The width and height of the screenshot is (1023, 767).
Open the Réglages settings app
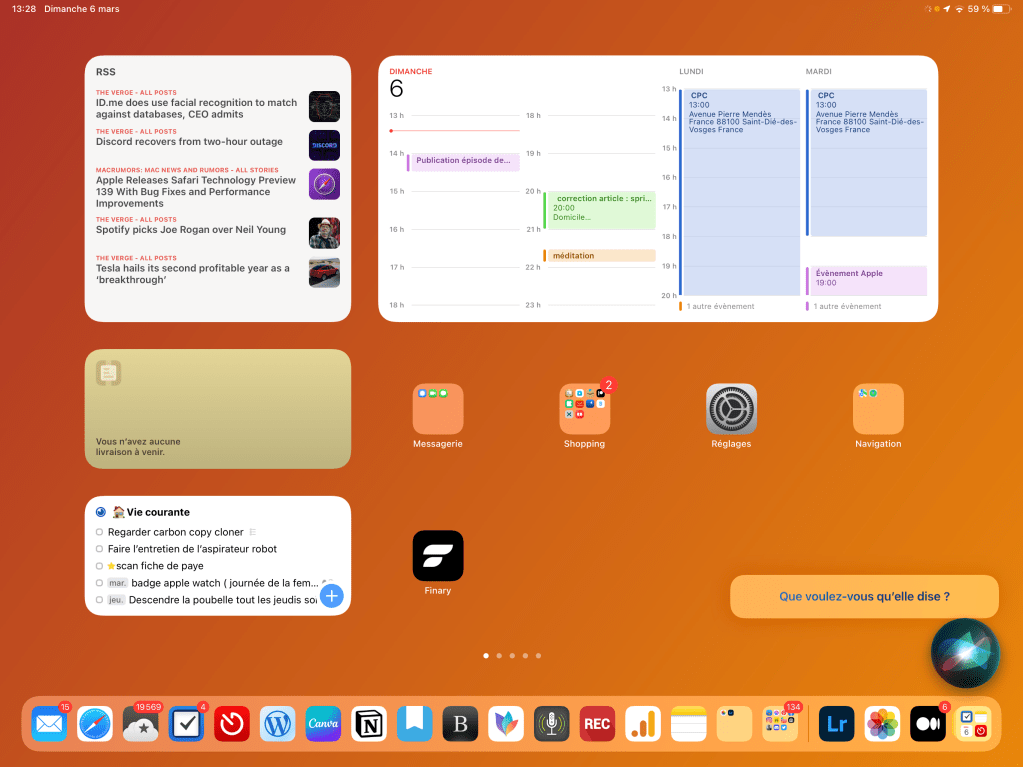pyautogui.click(x=731, y=409)
